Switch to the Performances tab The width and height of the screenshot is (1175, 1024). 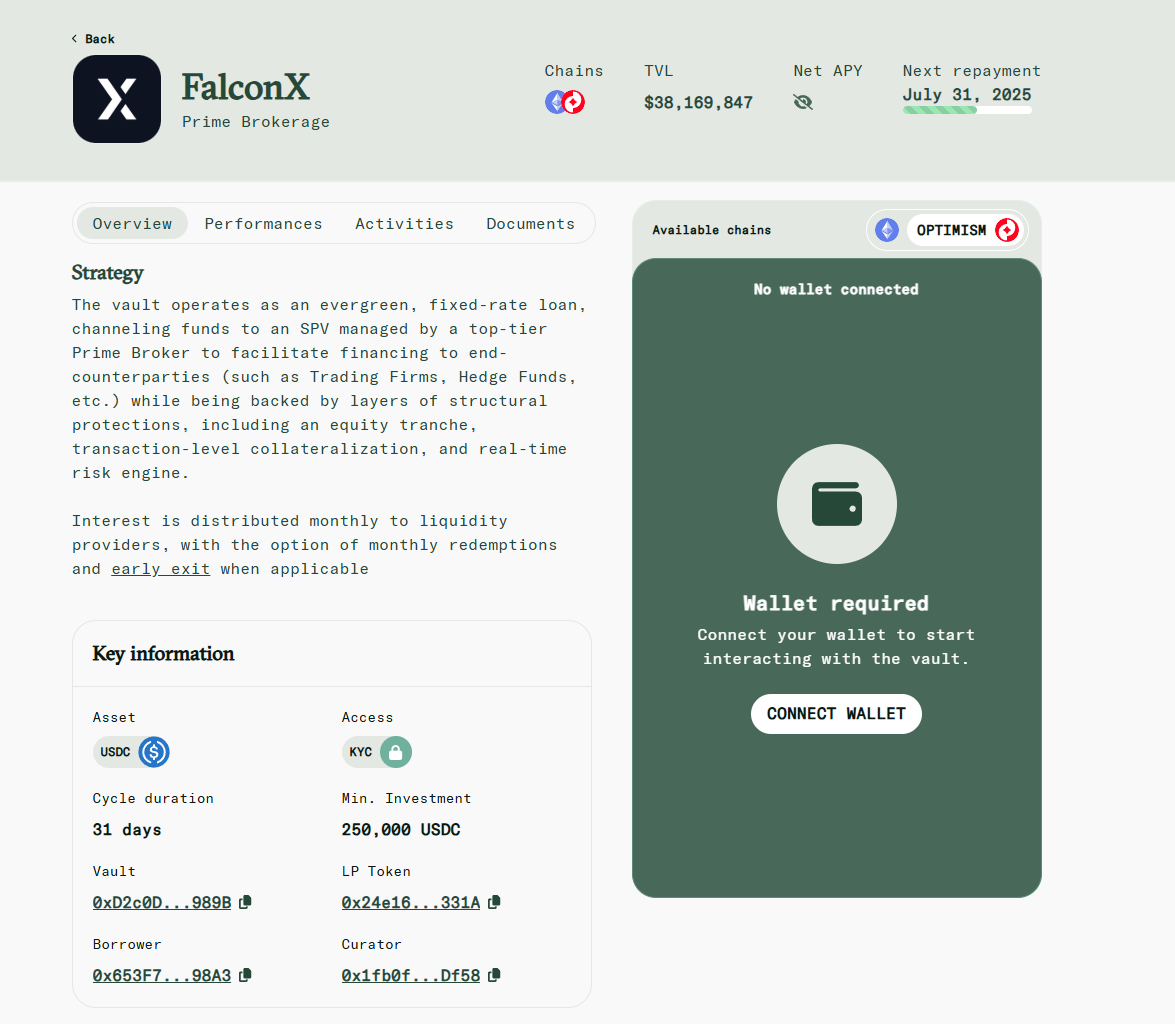(263, 223)
